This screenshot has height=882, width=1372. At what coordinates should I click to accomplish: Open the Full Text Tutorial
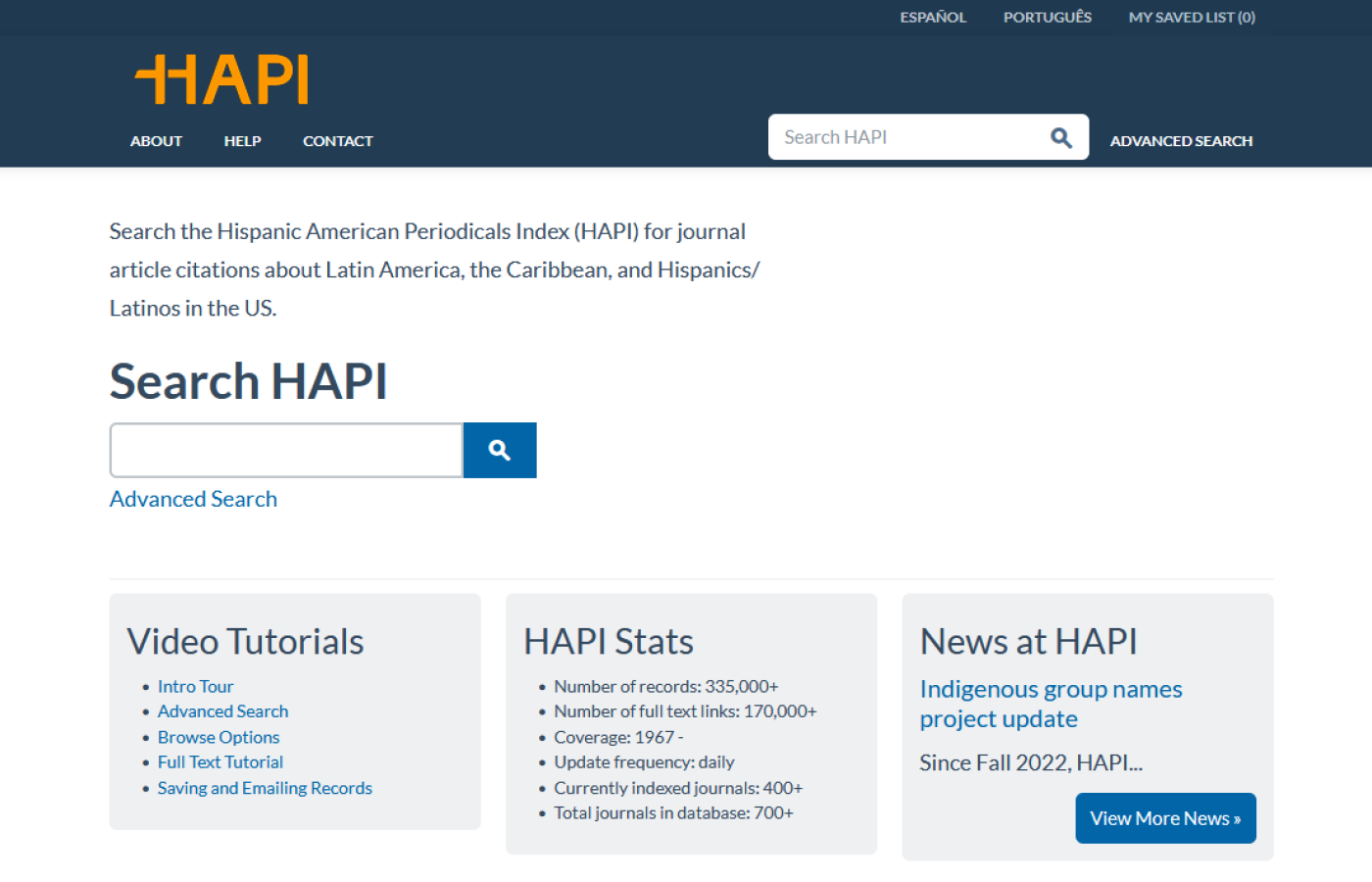pyautogui.click(x=220, y=761)
